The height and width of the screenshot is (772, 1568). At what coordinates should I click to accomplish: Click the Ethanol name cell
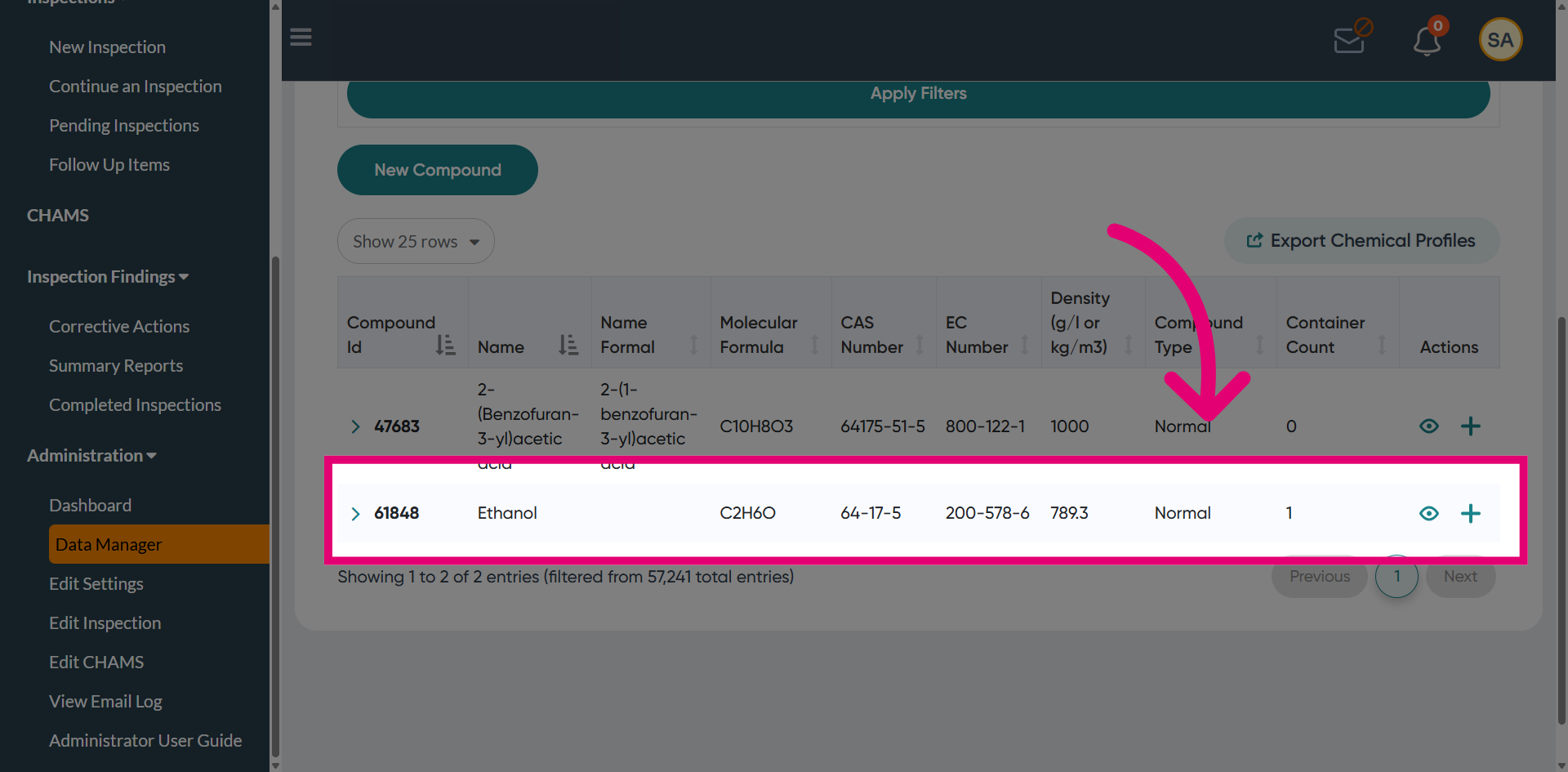(x=507, y=513)
